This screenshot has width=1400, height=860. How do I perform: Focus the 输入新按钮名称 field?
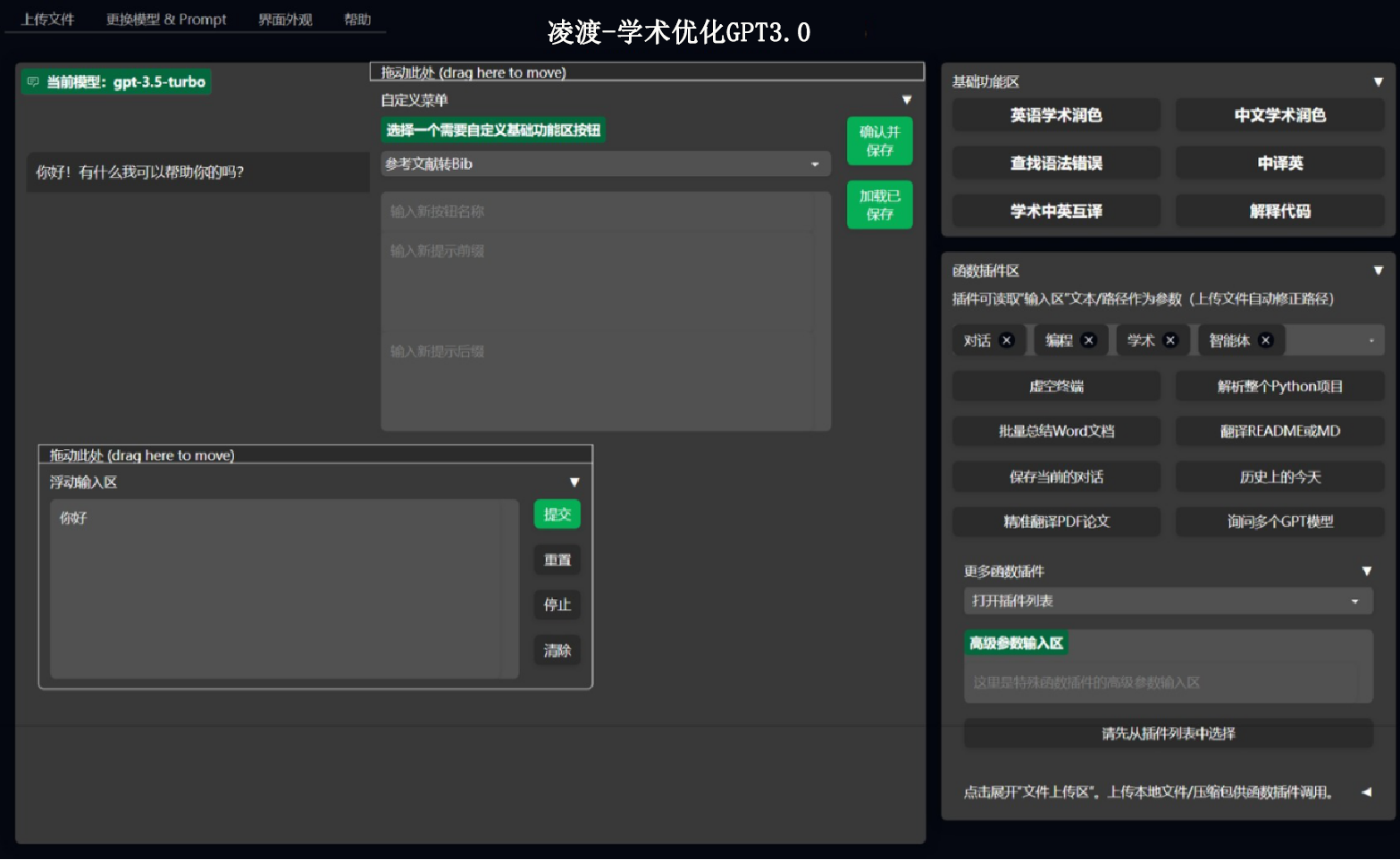tap(606, 212)
